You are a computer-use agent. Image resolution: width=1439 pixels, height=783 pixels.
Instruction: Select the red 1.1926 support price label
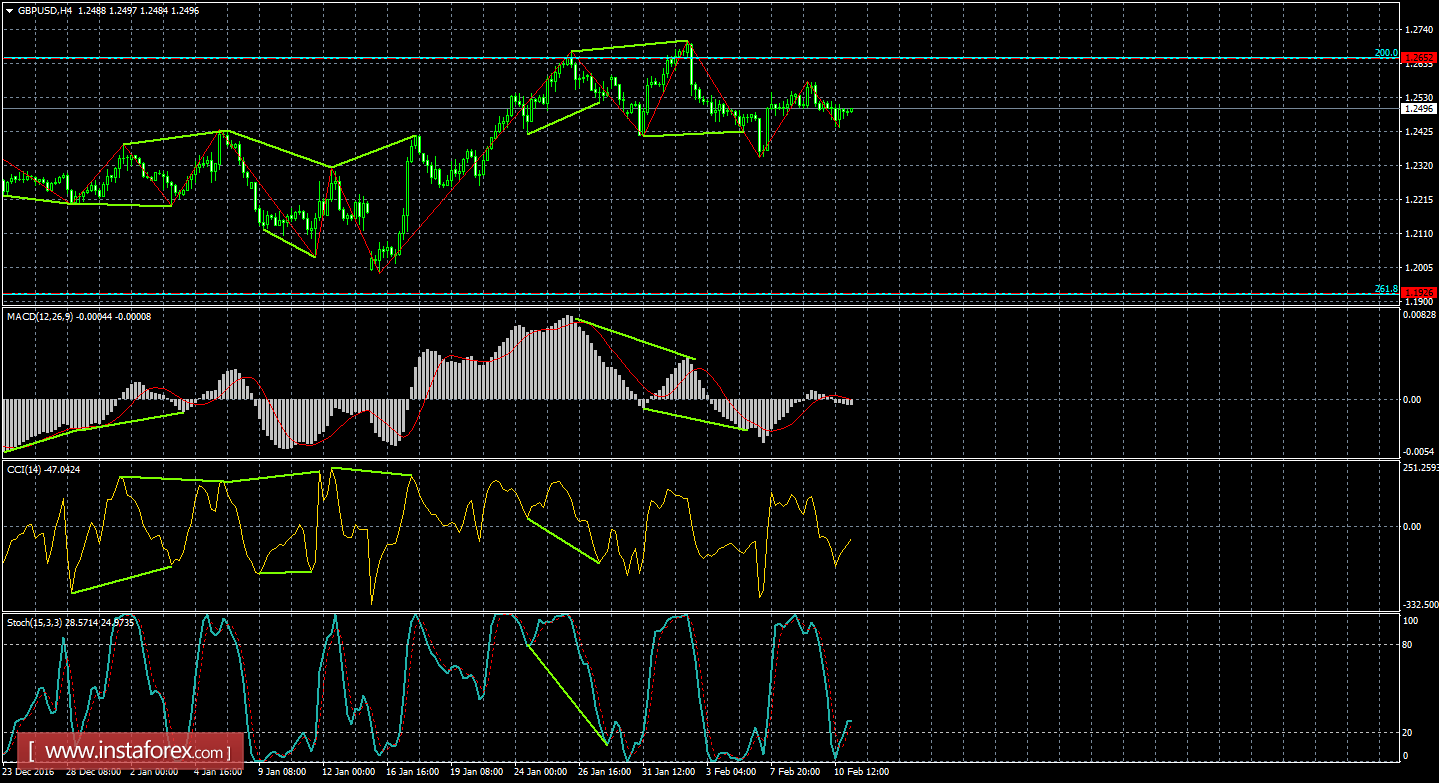point(1421,293)
